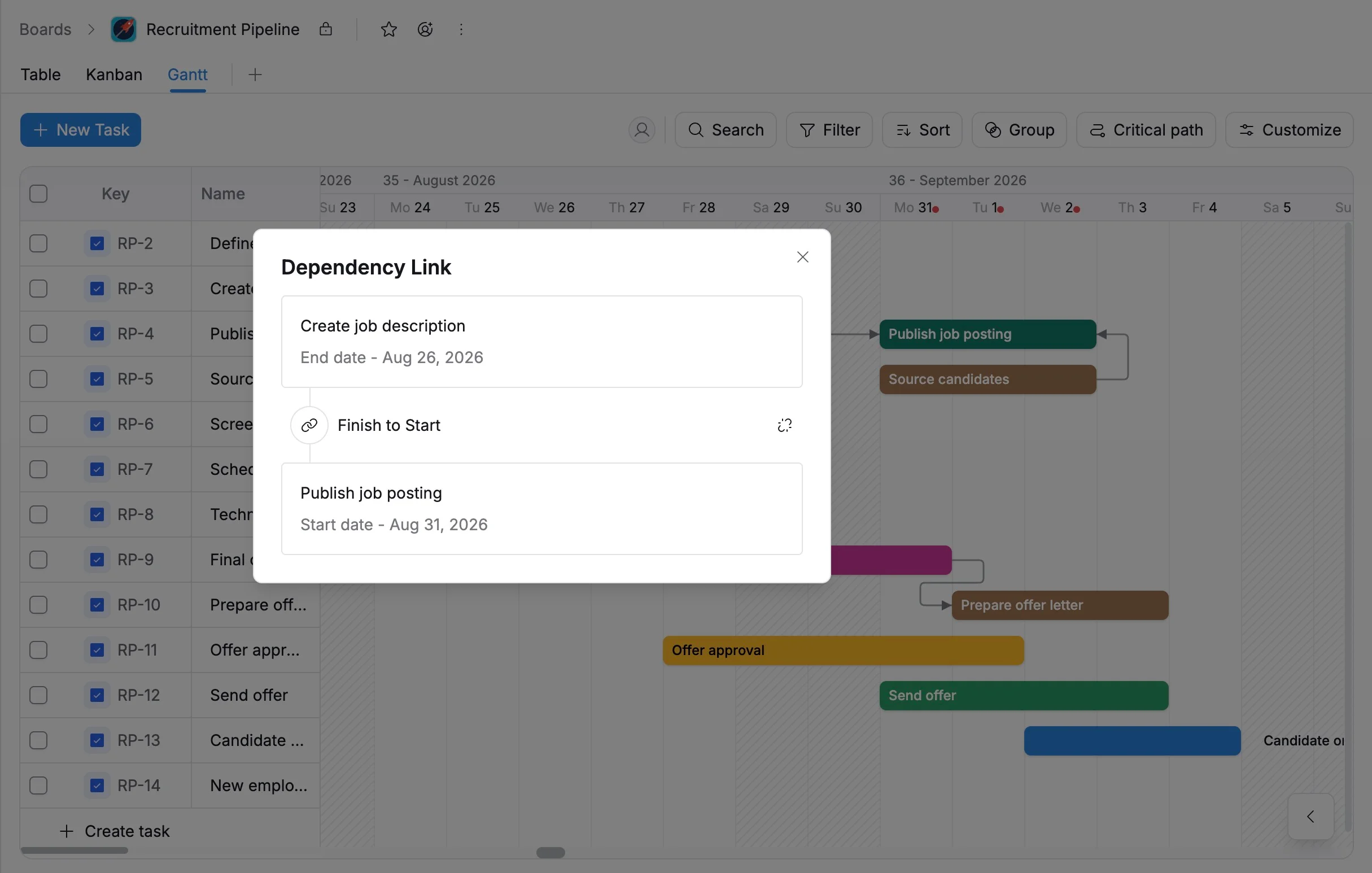Open the Finish to Start dependency type
The image size is (1372, 873).
tap(388, 425)
